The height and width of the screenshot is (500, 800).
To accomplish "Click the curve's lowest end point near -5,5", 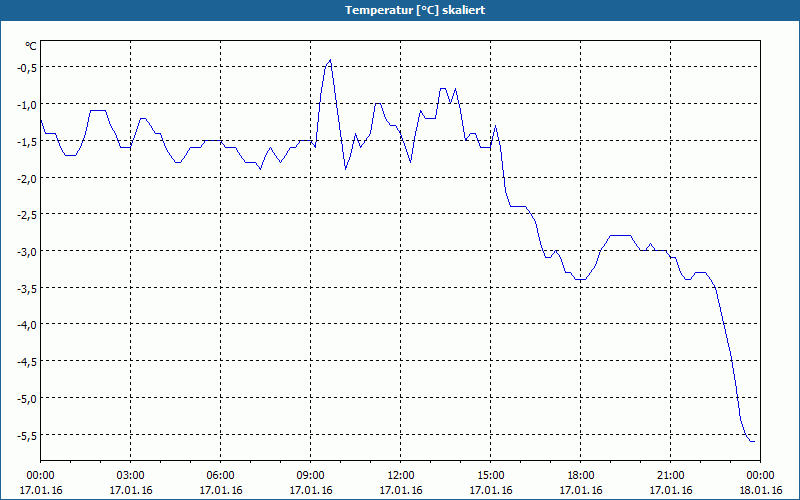I will click(754, 441).
